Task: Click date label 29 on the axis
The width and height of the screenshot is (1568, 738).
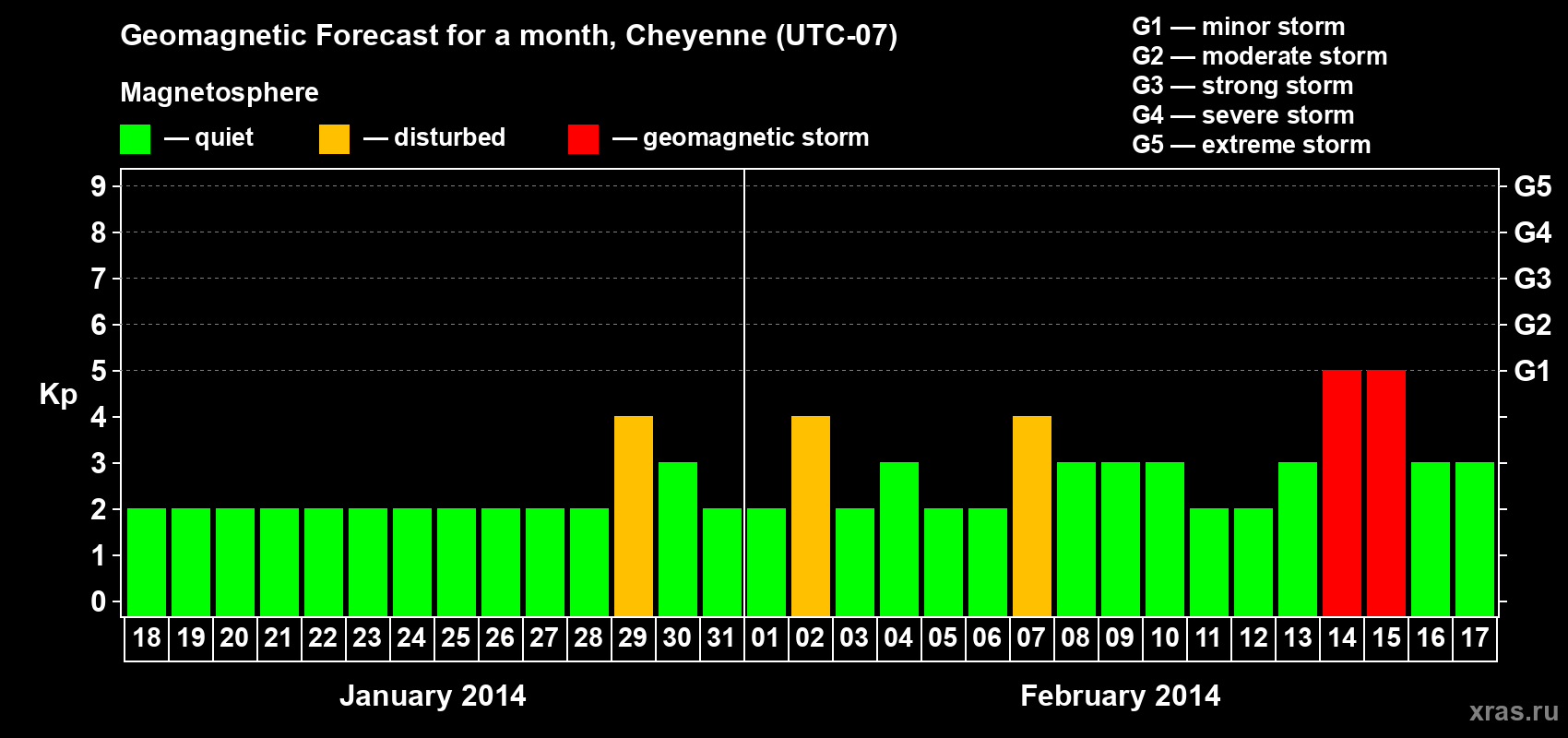Action: coord(633,638)
